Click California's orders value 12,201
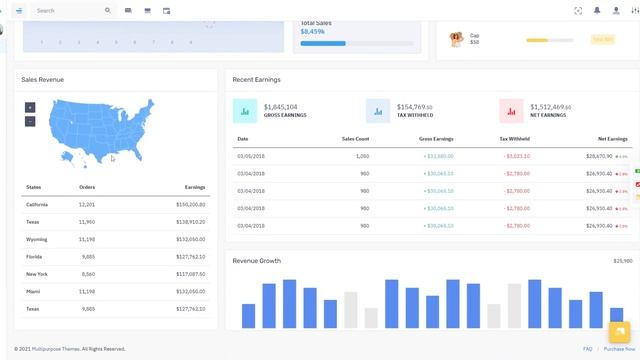 (87, 205)
